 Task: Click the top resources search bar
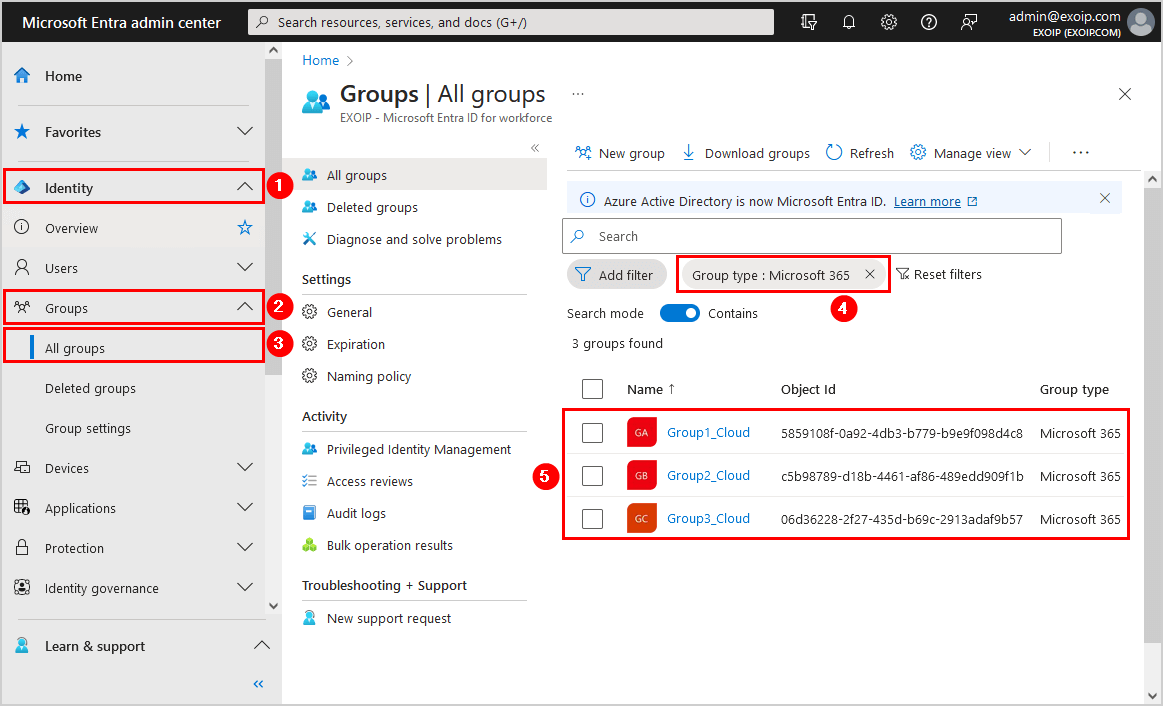pos(511,22)
